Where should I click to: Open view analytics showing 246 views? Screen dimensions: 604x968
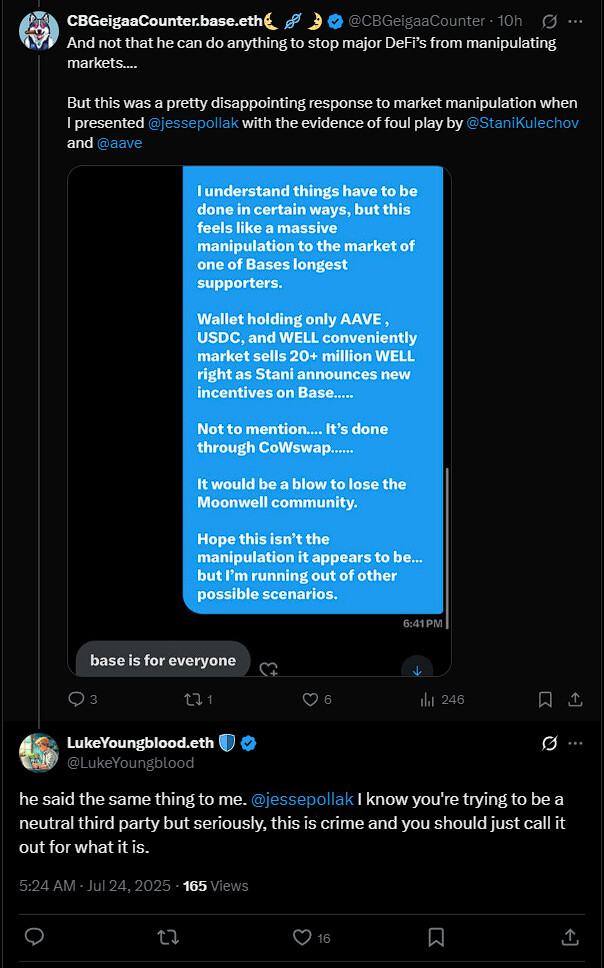[429, 699]
